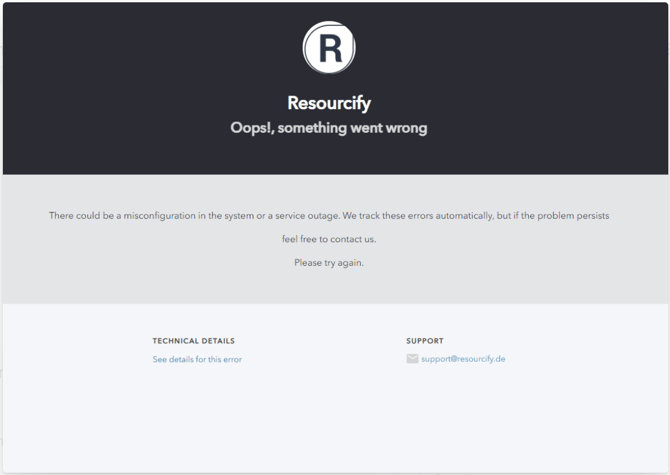Click blank area of the light footer section
Image resolution: width=670 pixels, height=475 pixels.
330,420
